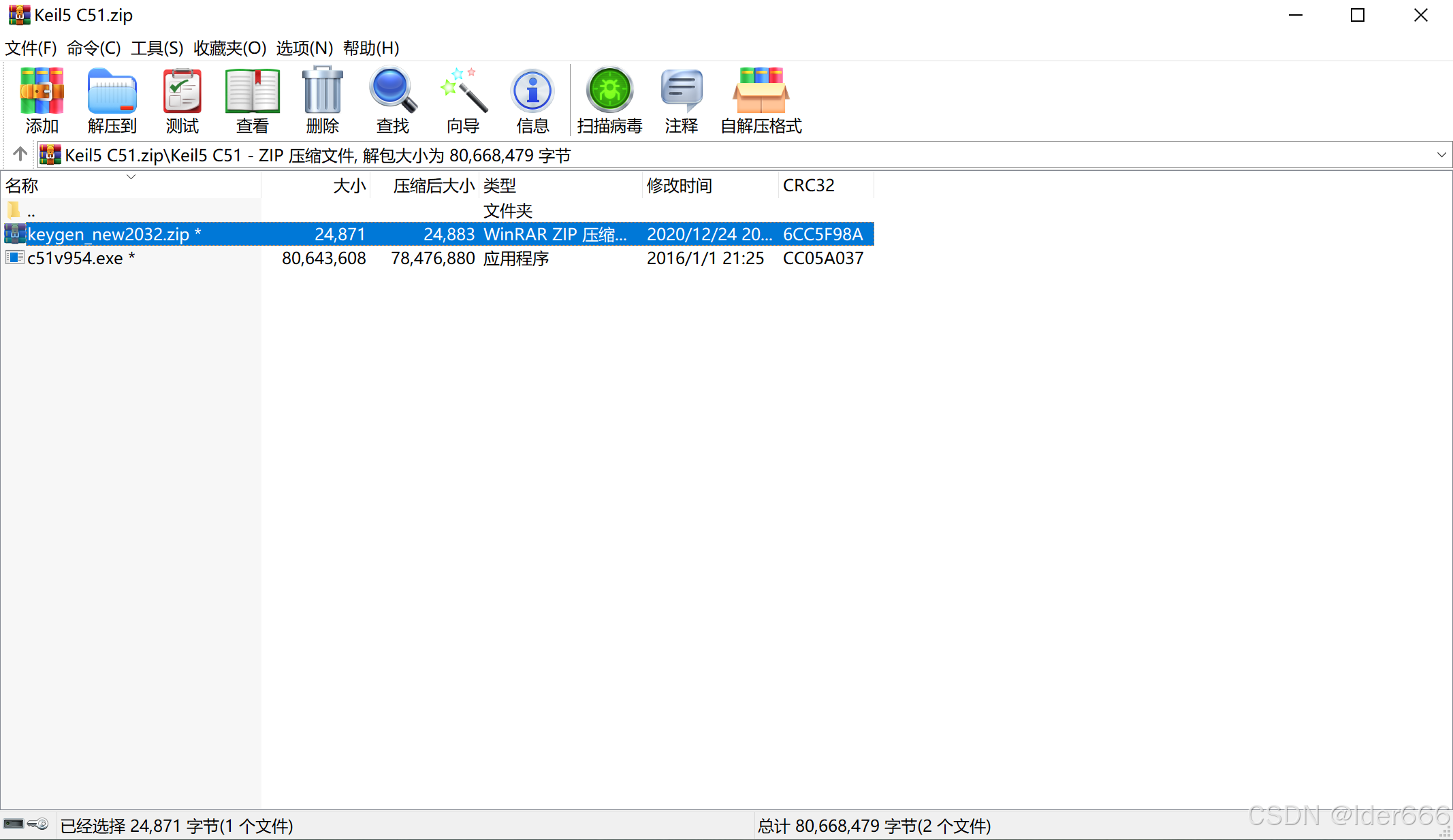1453x840 pixels.
Task: Run the Test (测试) archive tool
Action: point(182,99)
